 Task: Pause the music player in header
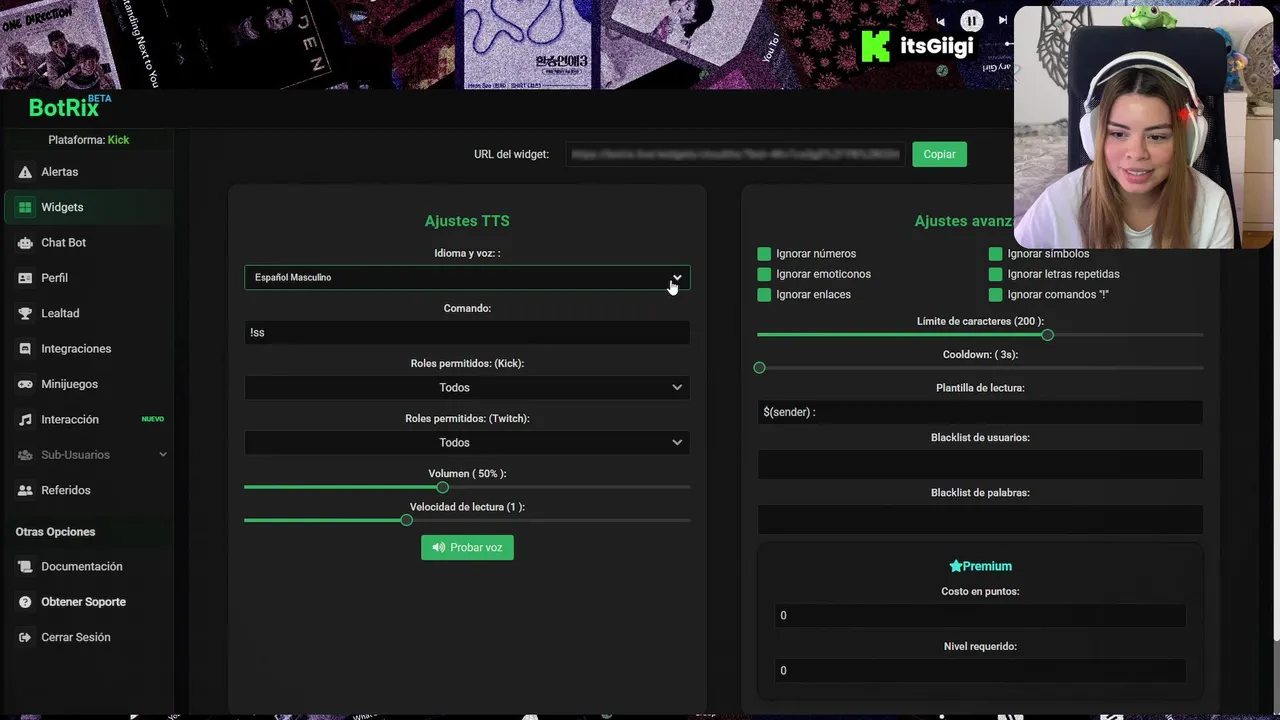point(971,20)
